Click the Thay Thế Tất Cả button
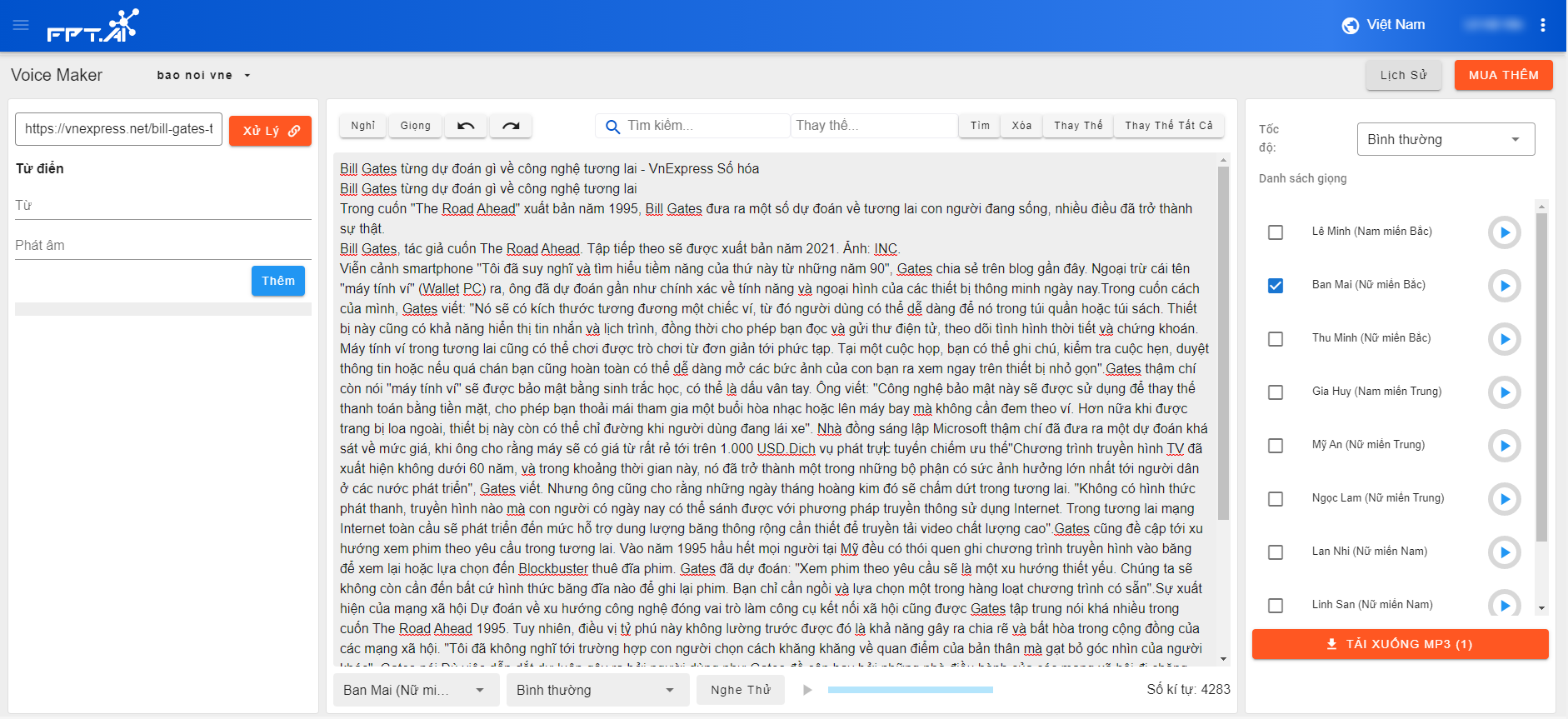The image size is (1568, 719). pyautogui.click(x=1169, y=126)
